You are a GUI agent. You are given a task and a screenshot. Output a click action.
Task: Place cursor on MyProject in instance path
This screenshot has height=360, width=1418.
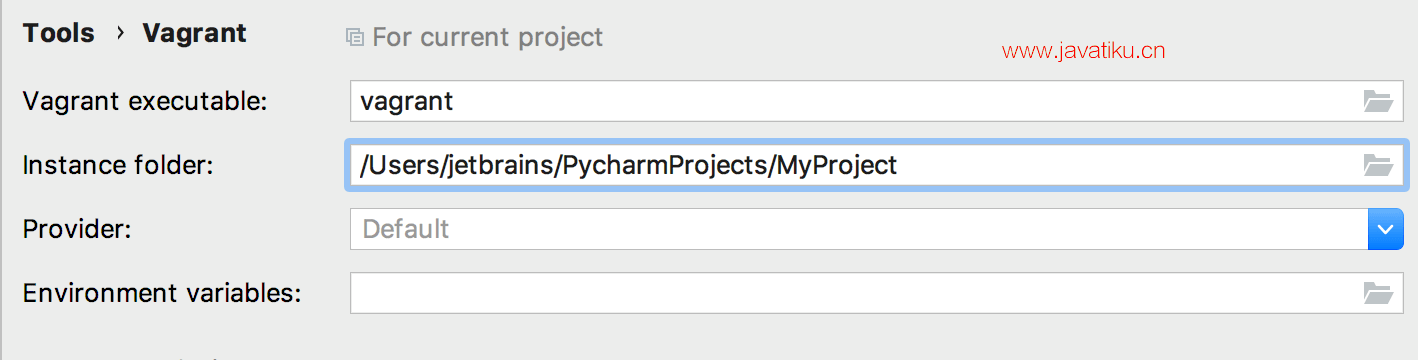837,165
